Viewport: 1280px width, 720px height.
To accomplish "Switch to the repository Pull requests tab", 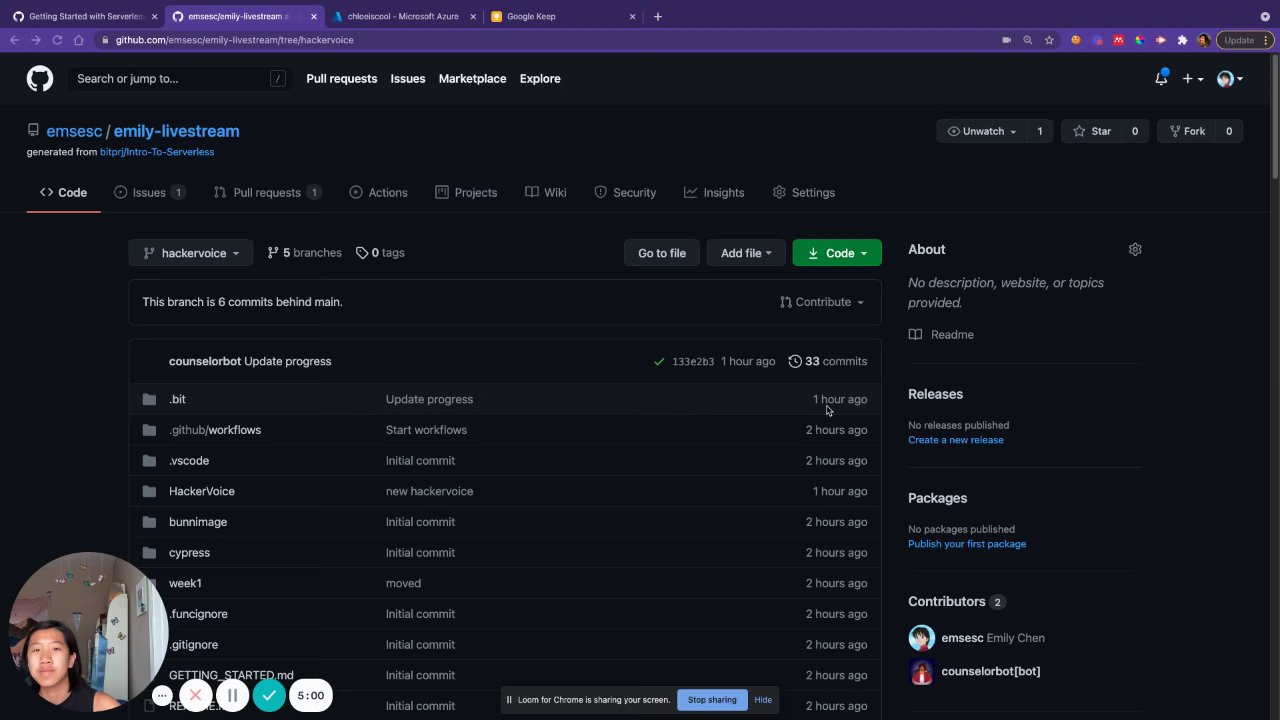I will [267, 192].
